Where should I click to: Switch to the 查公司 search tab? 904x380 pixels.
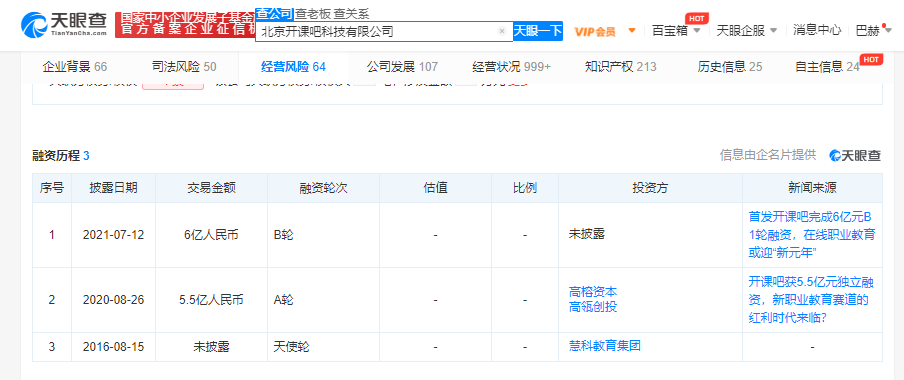pos(274,14)
